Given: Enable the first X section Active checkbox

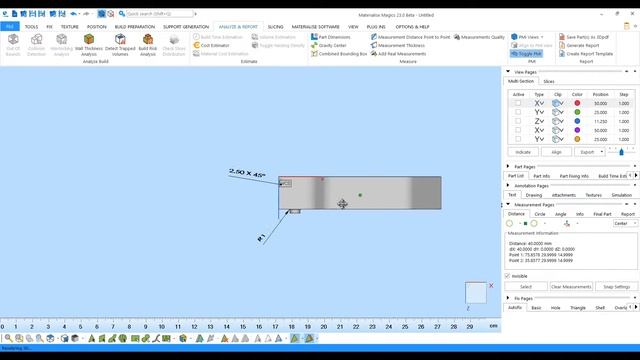Looking at the screenshot, I should pyautogui.click(x=518, y=103).
